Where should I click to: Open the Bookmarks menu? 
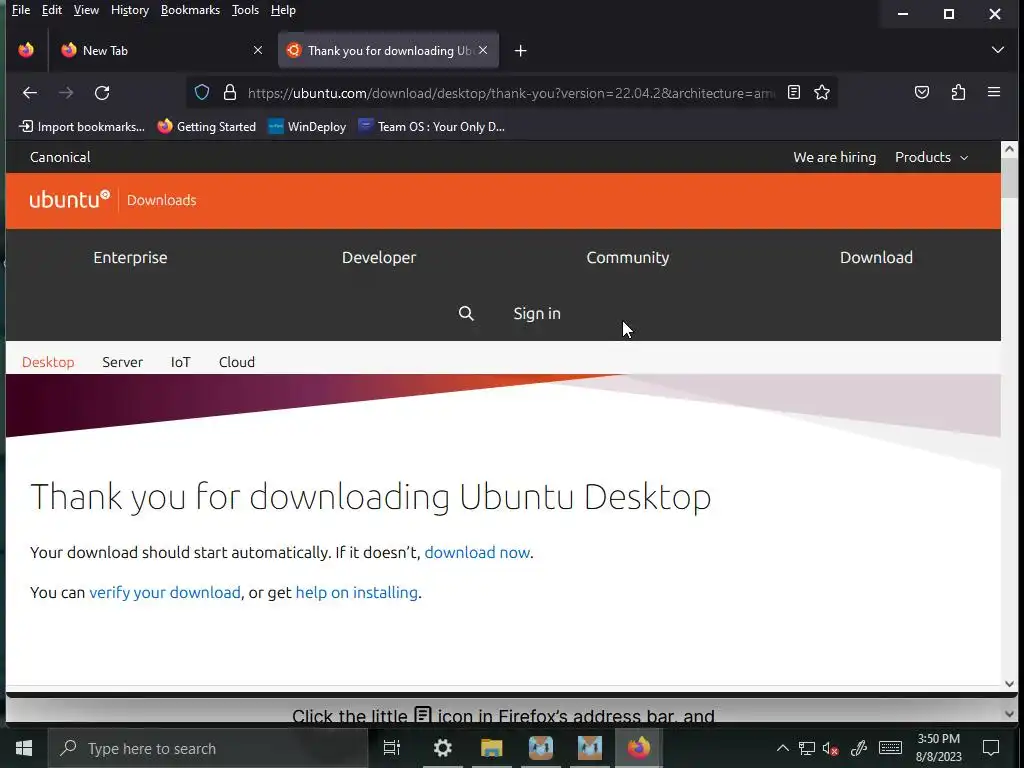190,10
